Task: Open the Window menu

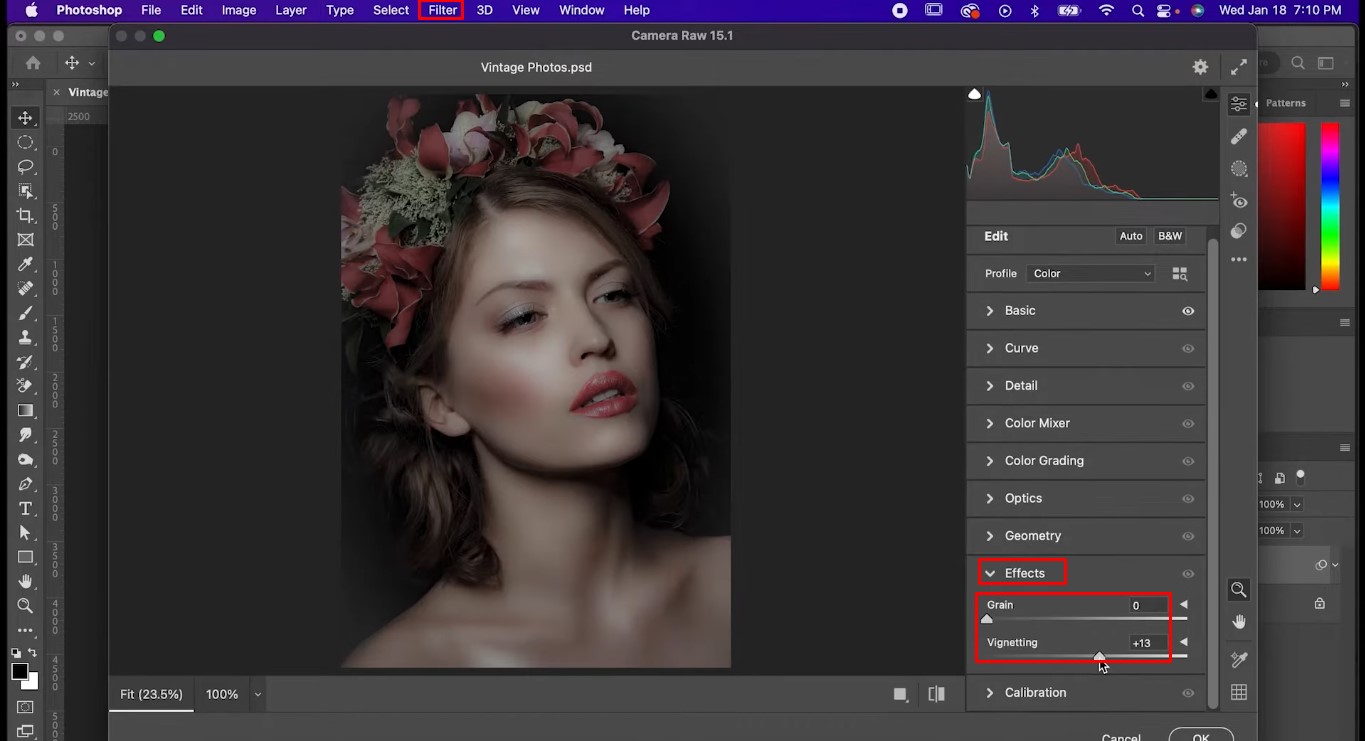Action: [x=581, y=10]
